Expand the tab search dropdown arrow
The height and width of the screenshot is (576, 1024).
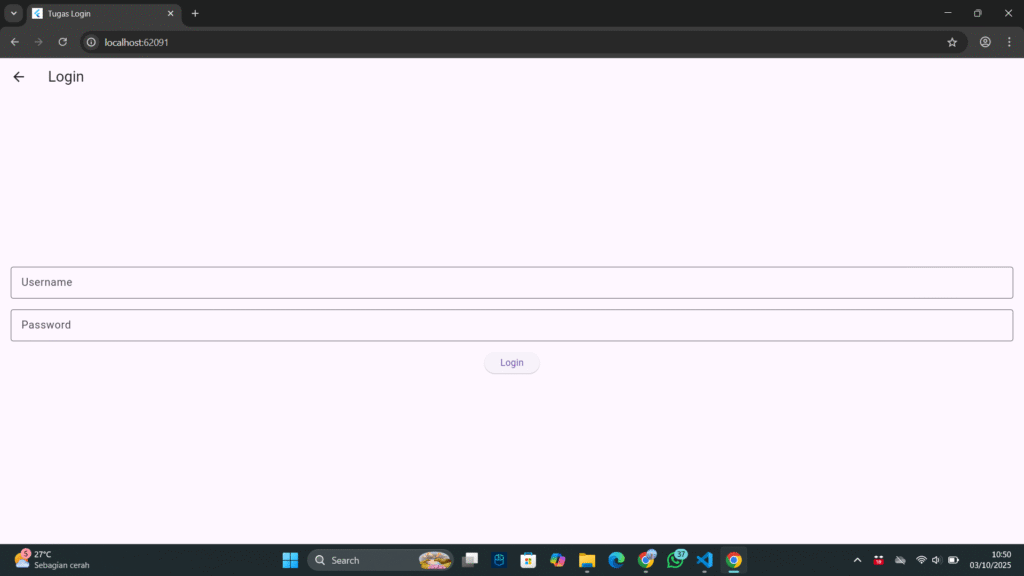(14, 13)
